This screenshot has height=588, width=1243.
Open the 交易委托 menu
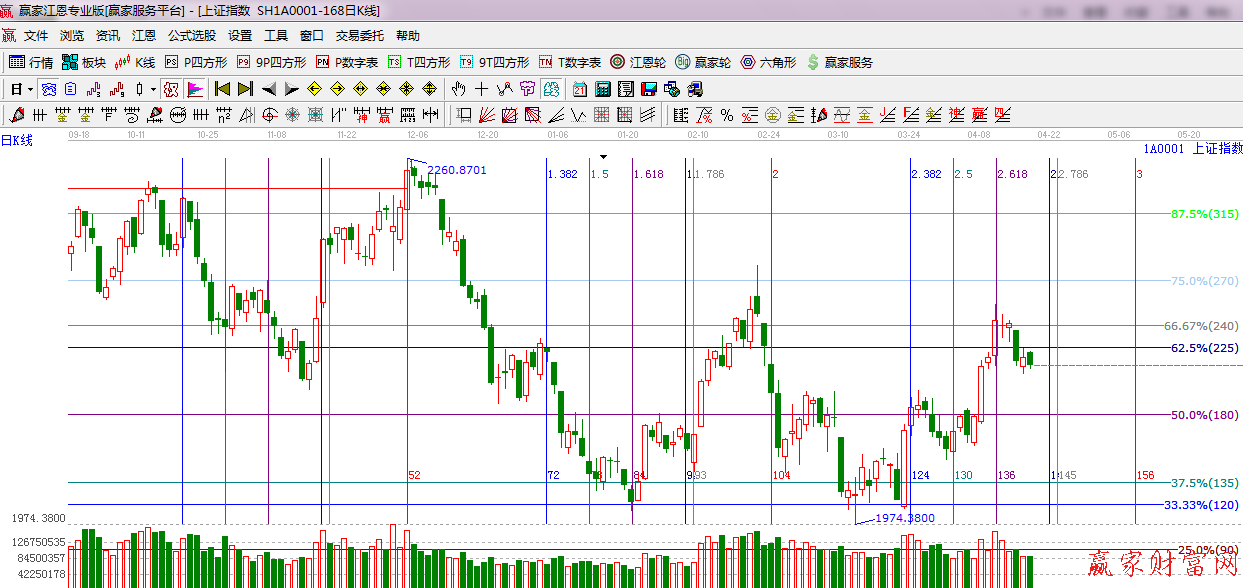(359, 35)
